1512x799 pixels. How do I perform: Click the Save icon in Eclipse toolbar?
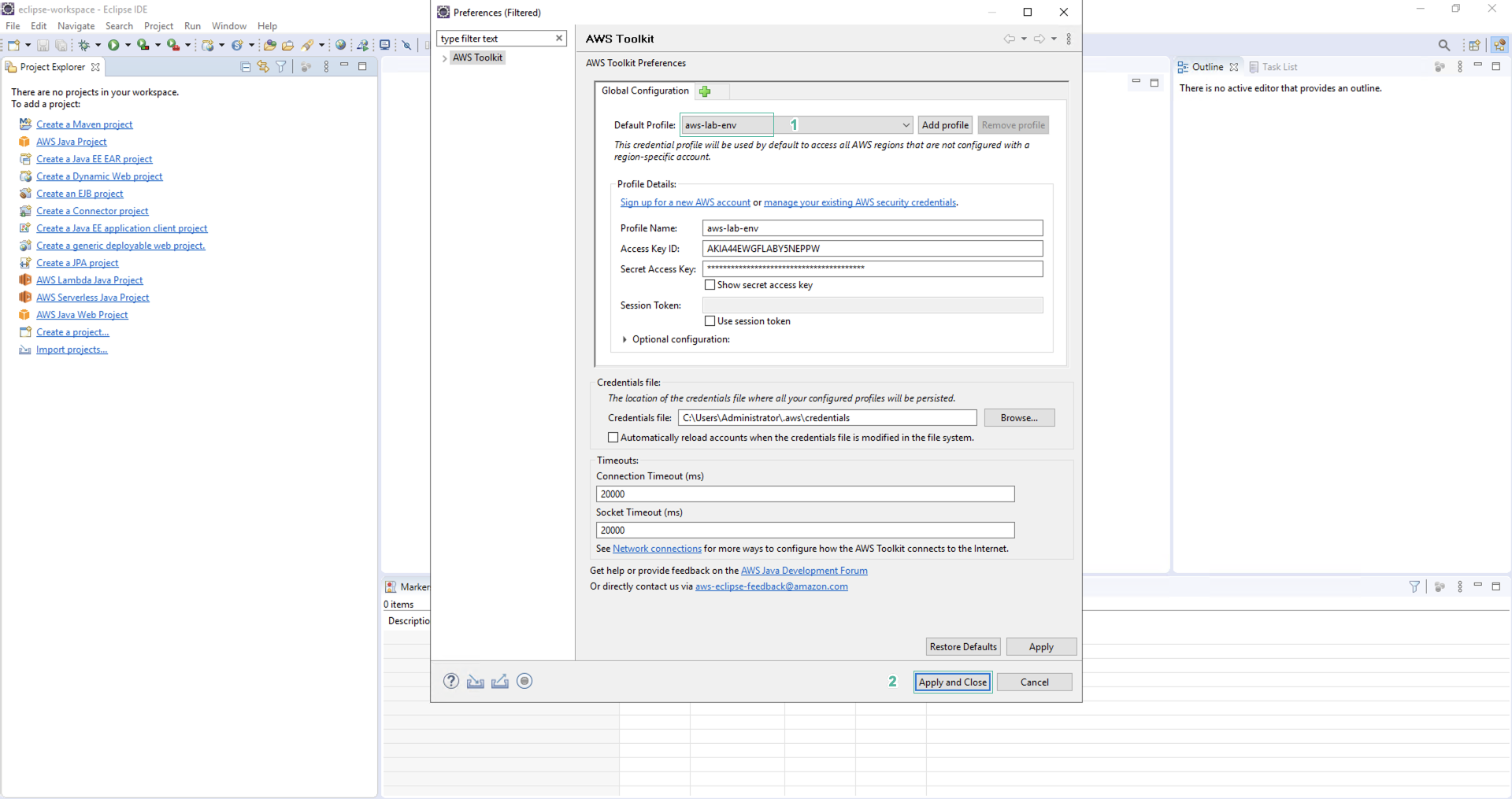click(x=43, y=46)
